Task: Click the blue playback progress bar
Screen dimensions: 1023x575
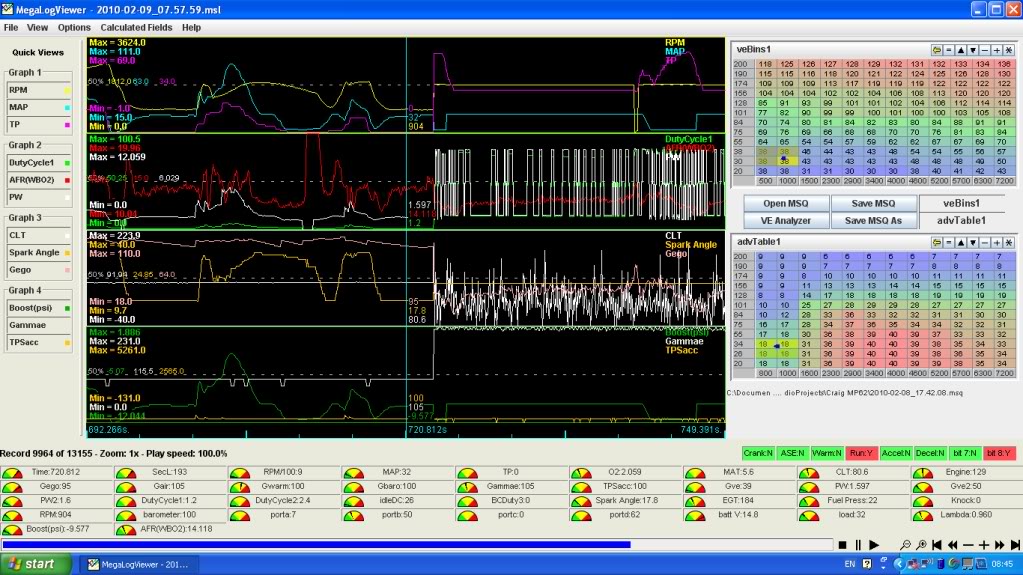Action: (x=316, y=545)
